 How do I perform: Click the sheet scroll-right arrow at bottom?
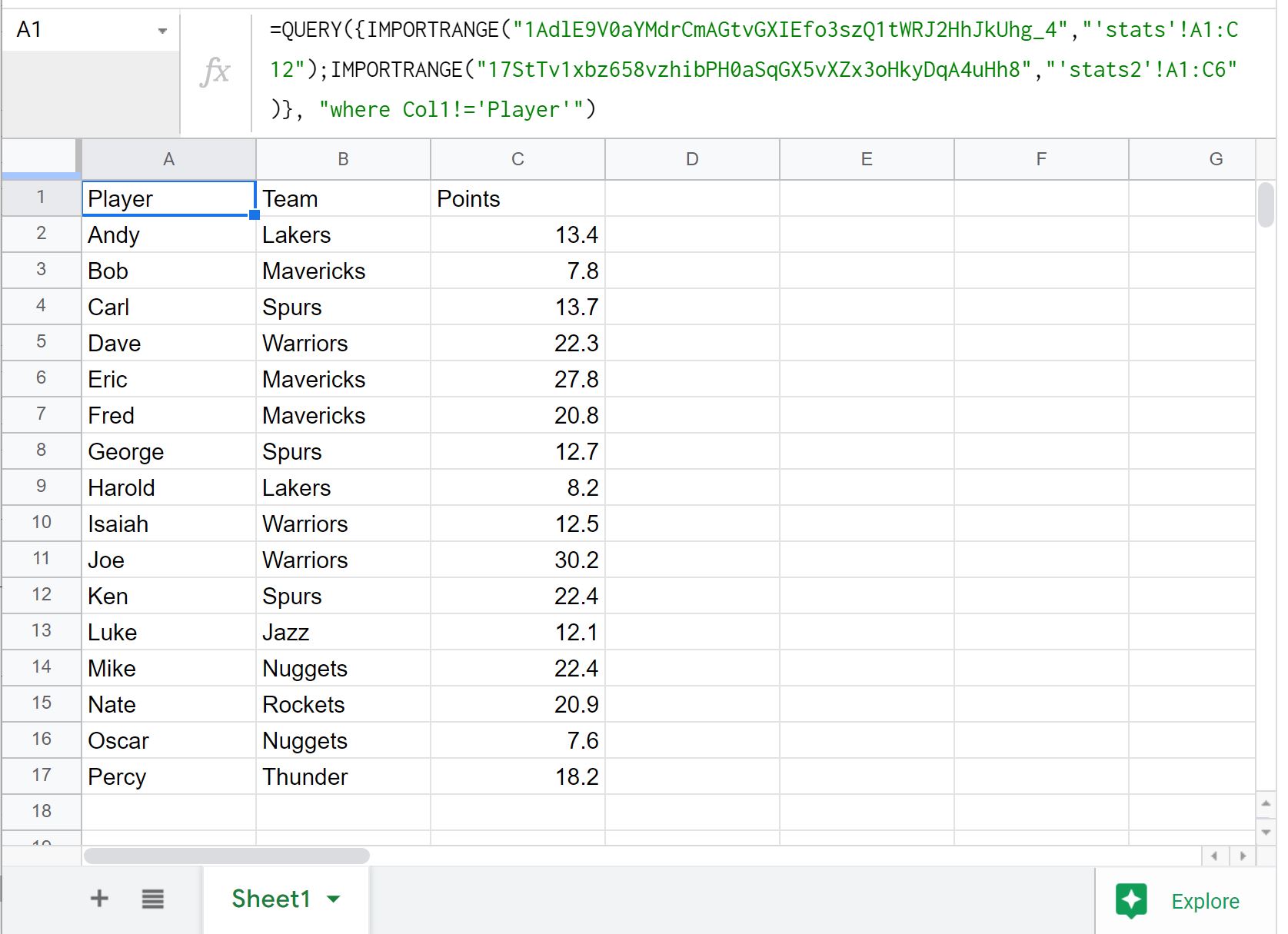point(1242,856)
